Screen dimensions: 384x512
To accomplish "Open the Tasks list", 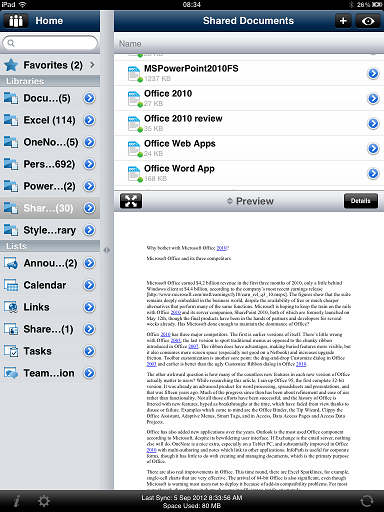I will pos(50,351).
